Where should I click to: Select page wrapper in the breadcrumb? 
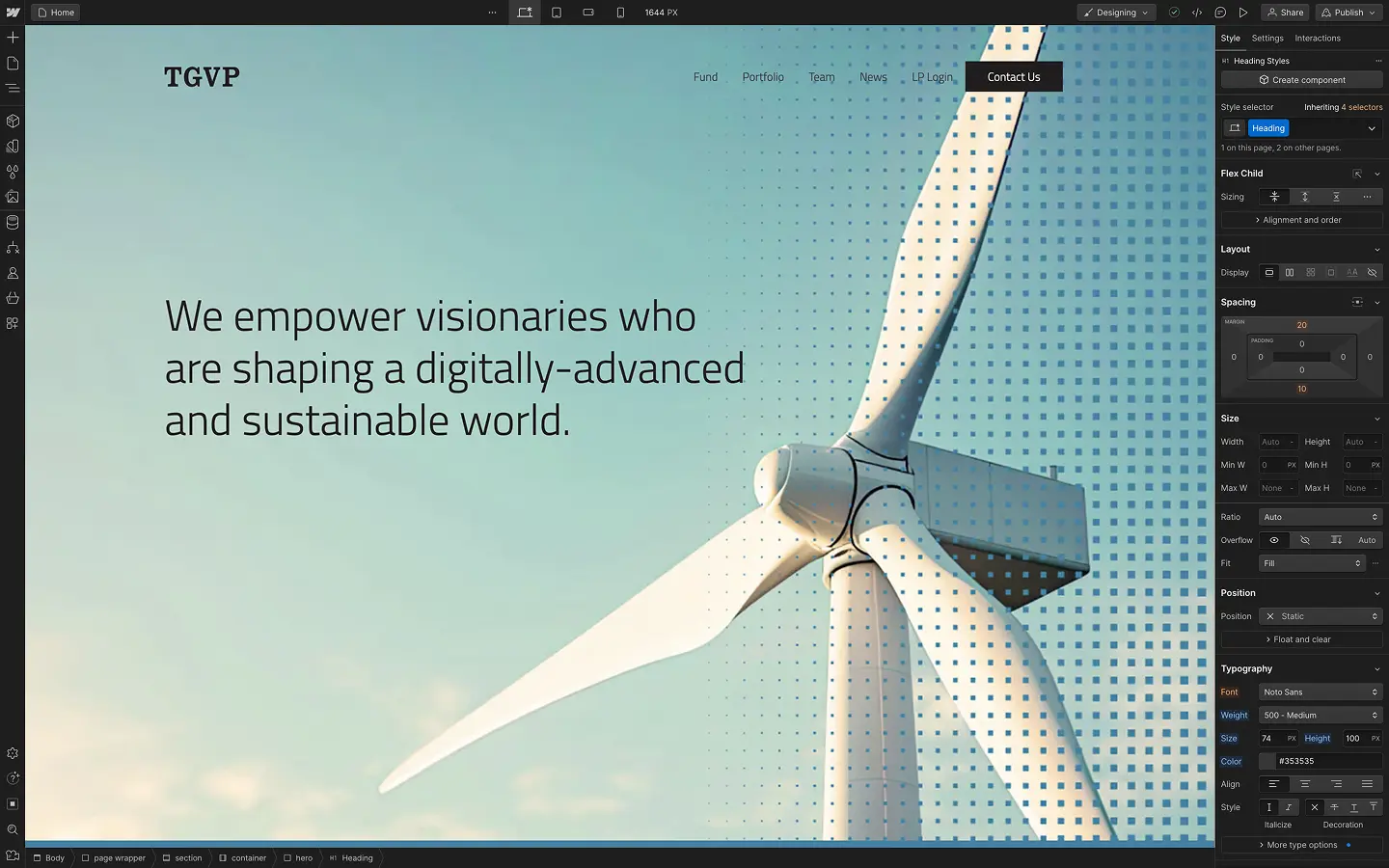click(114, 857)
